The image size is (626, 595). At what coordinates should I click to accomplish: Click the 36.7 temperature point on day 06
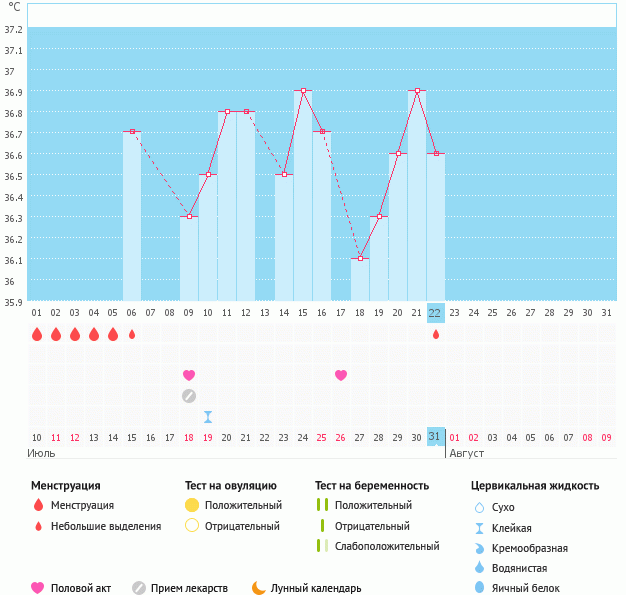[132, 132]
